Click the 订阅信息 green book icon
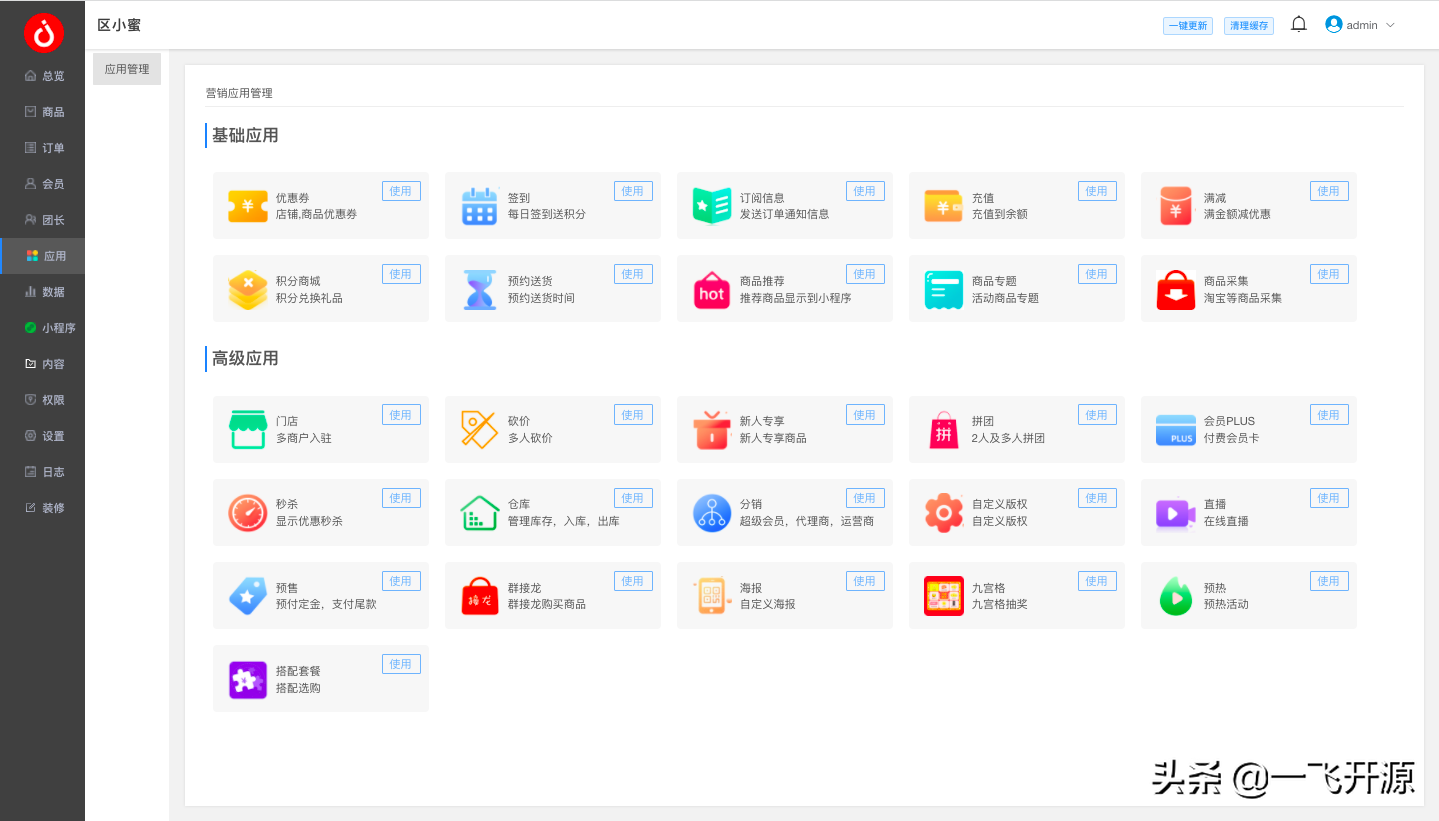The image size is (1439, 821). coord(712,206)
